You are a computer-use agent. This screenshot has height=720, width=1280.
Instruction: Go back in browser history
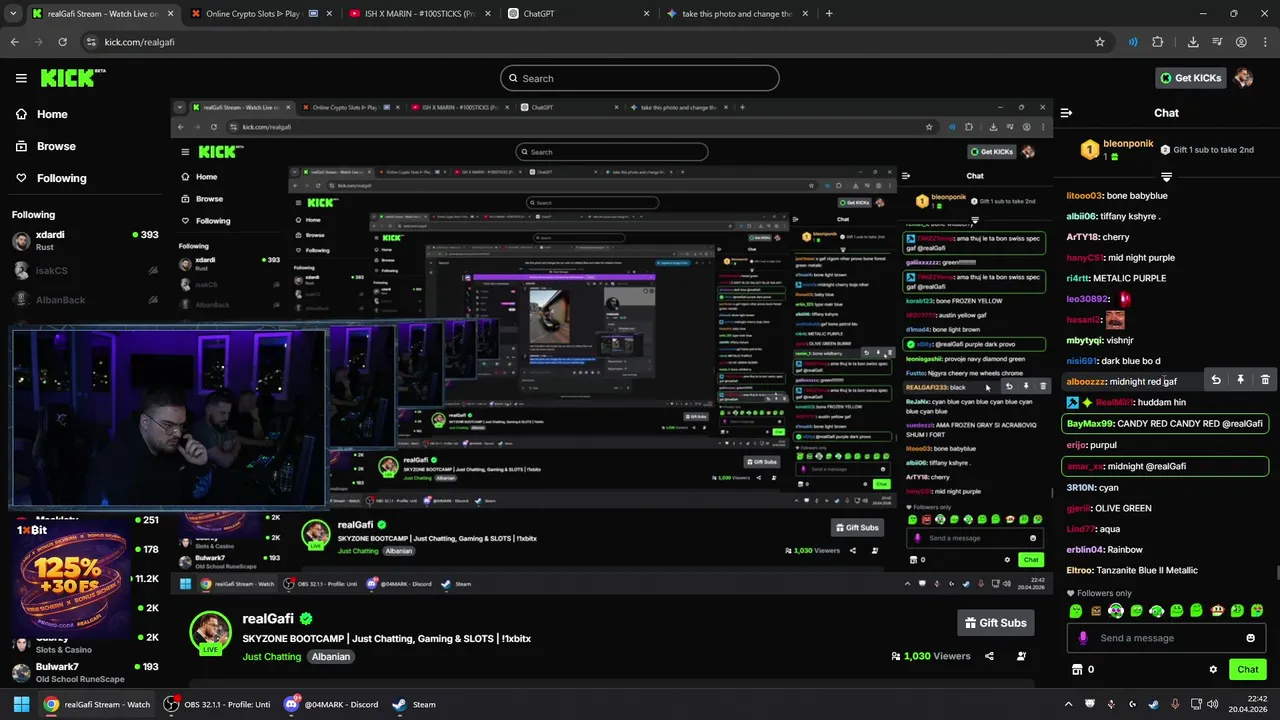coord(14,42)
